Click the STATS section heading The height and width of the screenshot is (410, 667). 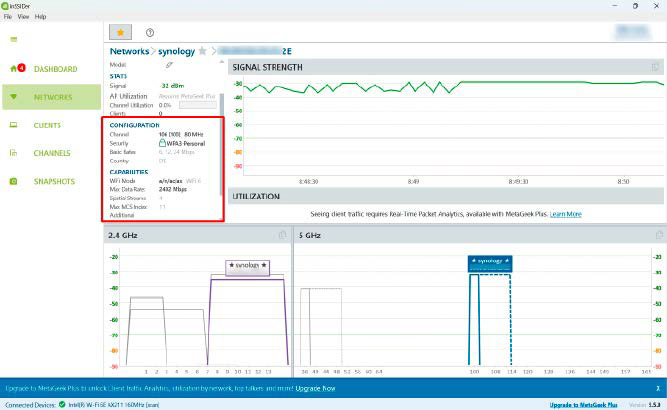(118, 76)
